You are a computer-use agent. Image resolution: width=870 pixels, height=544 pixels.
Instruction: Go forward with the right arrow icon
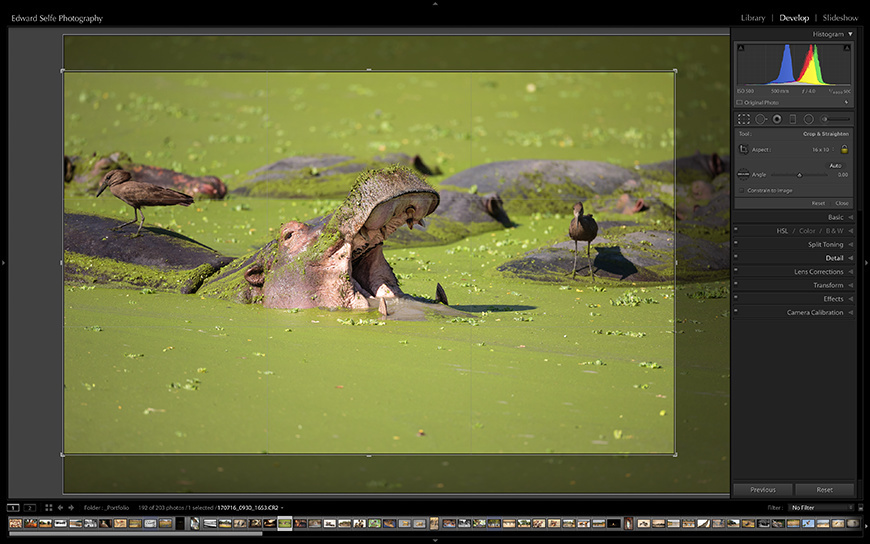click(x=71, y=507)
